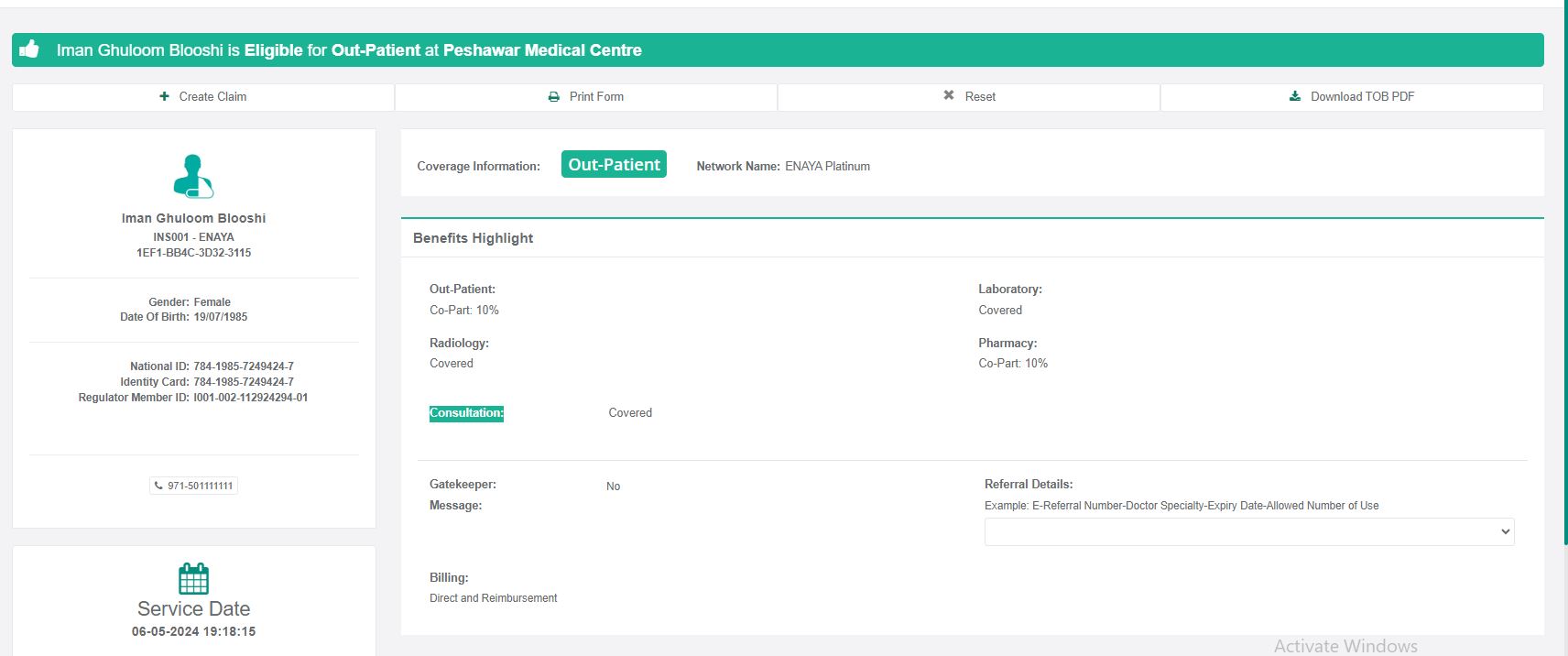This screenshot has height=656, width=1568.
Task: Click the Benefits Highlight header
Action: [473, 238]
